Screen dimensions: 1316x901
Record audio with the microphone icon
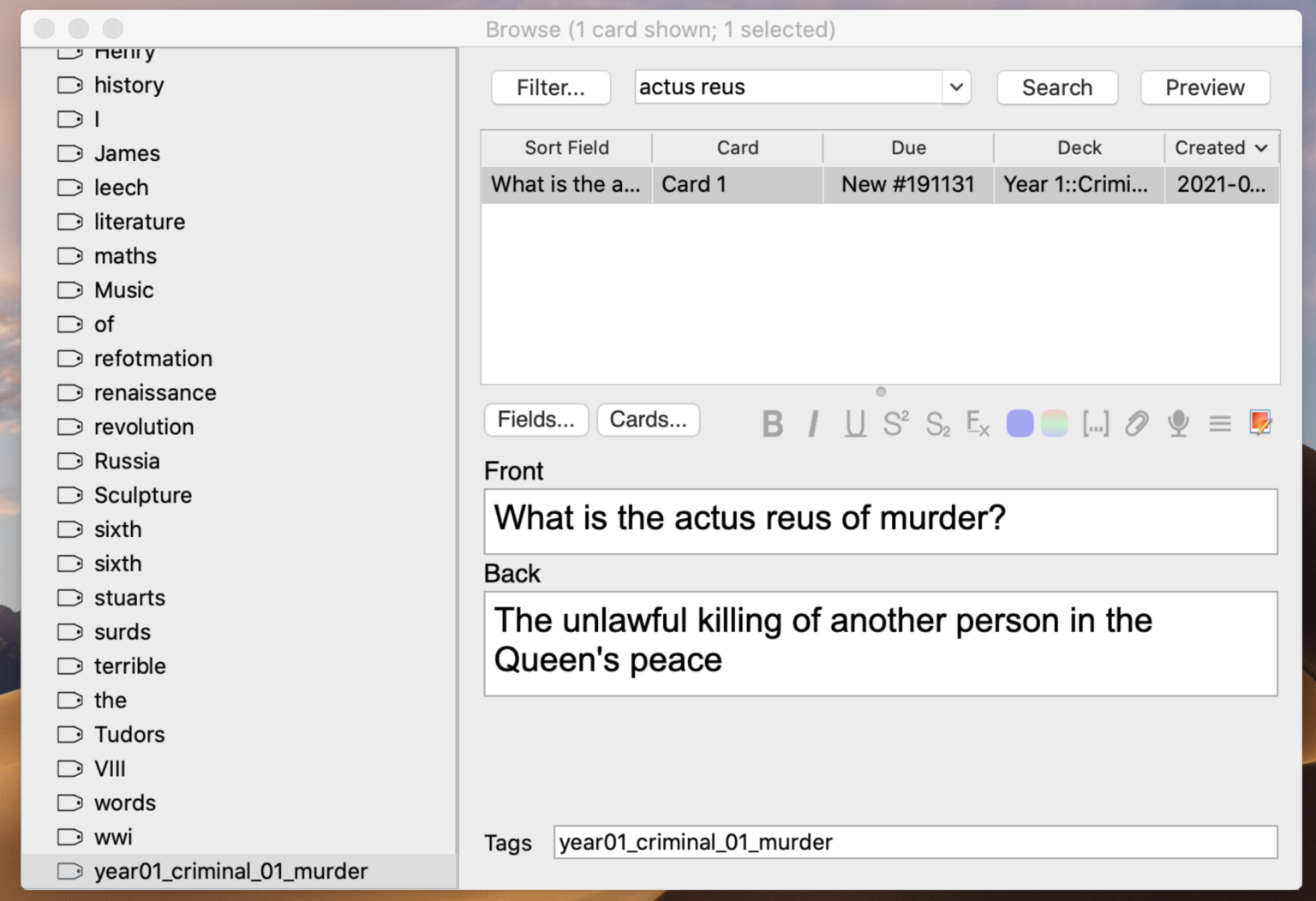pyautogui.click(x=1178, y=424)
